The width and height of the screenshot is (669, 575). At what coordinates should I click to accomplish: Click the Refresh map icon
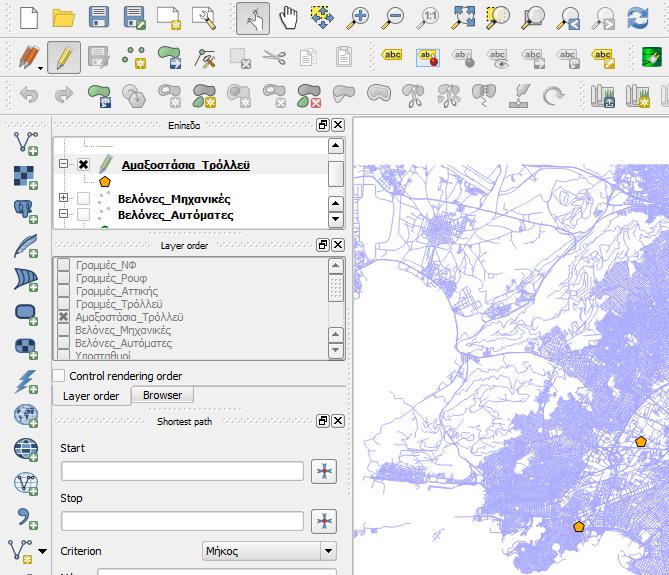tap(638, 18)
